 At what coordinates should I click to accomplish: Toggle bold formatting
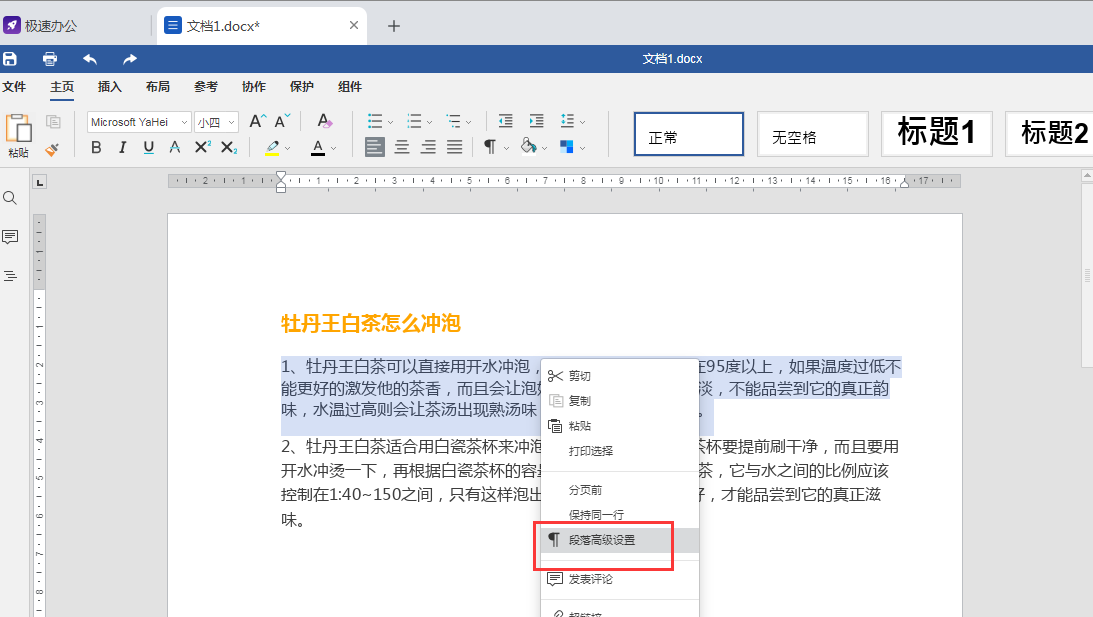click(x=96, y=147)
